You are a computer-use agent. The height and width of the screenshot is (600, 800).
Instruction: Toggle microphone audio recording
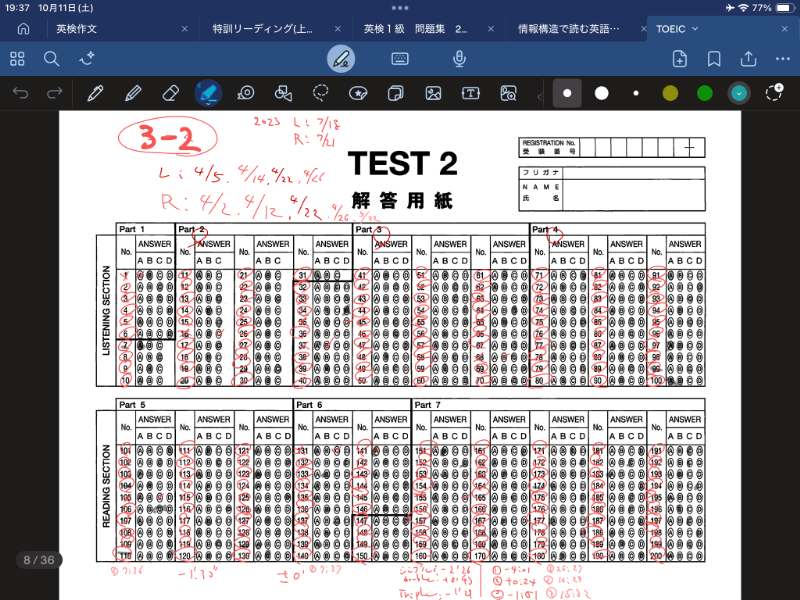coord(460,59)
